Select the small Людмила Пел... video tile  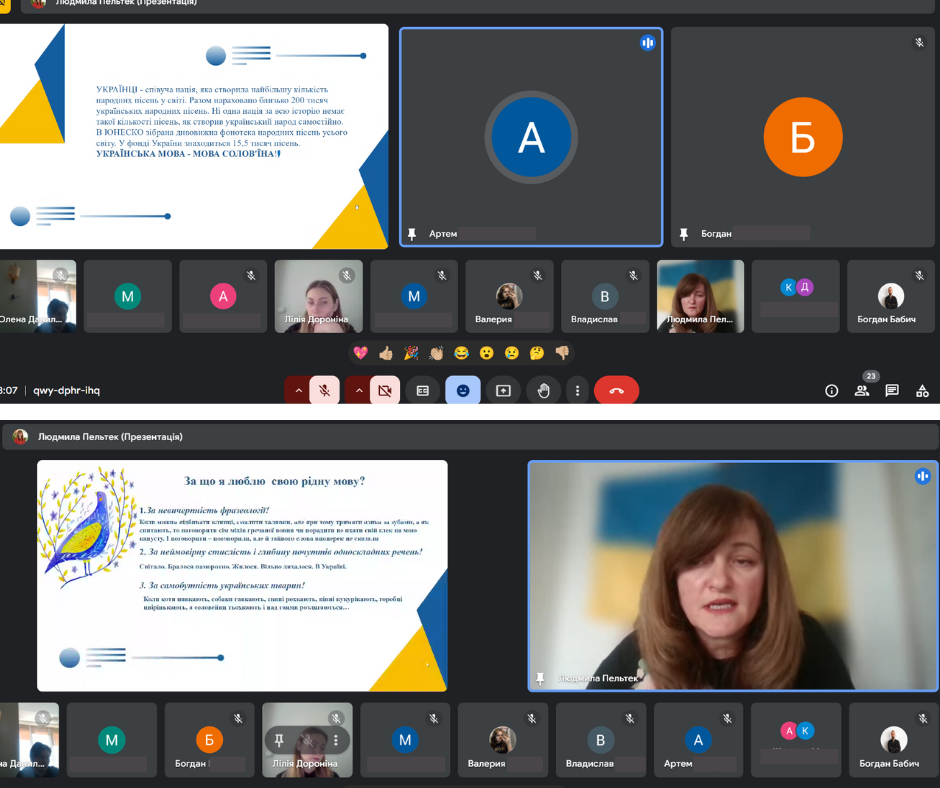(700, 296)
